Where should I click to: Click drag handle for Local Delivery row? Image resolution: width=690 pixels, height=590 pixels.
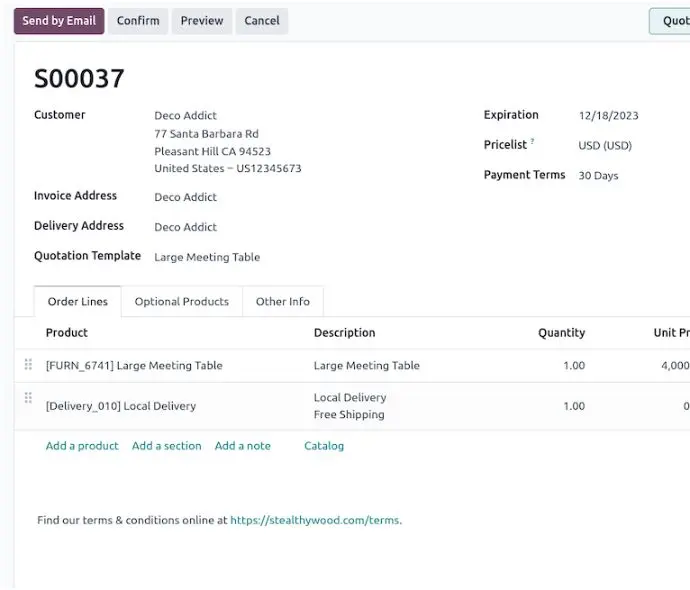click(28, 398)
